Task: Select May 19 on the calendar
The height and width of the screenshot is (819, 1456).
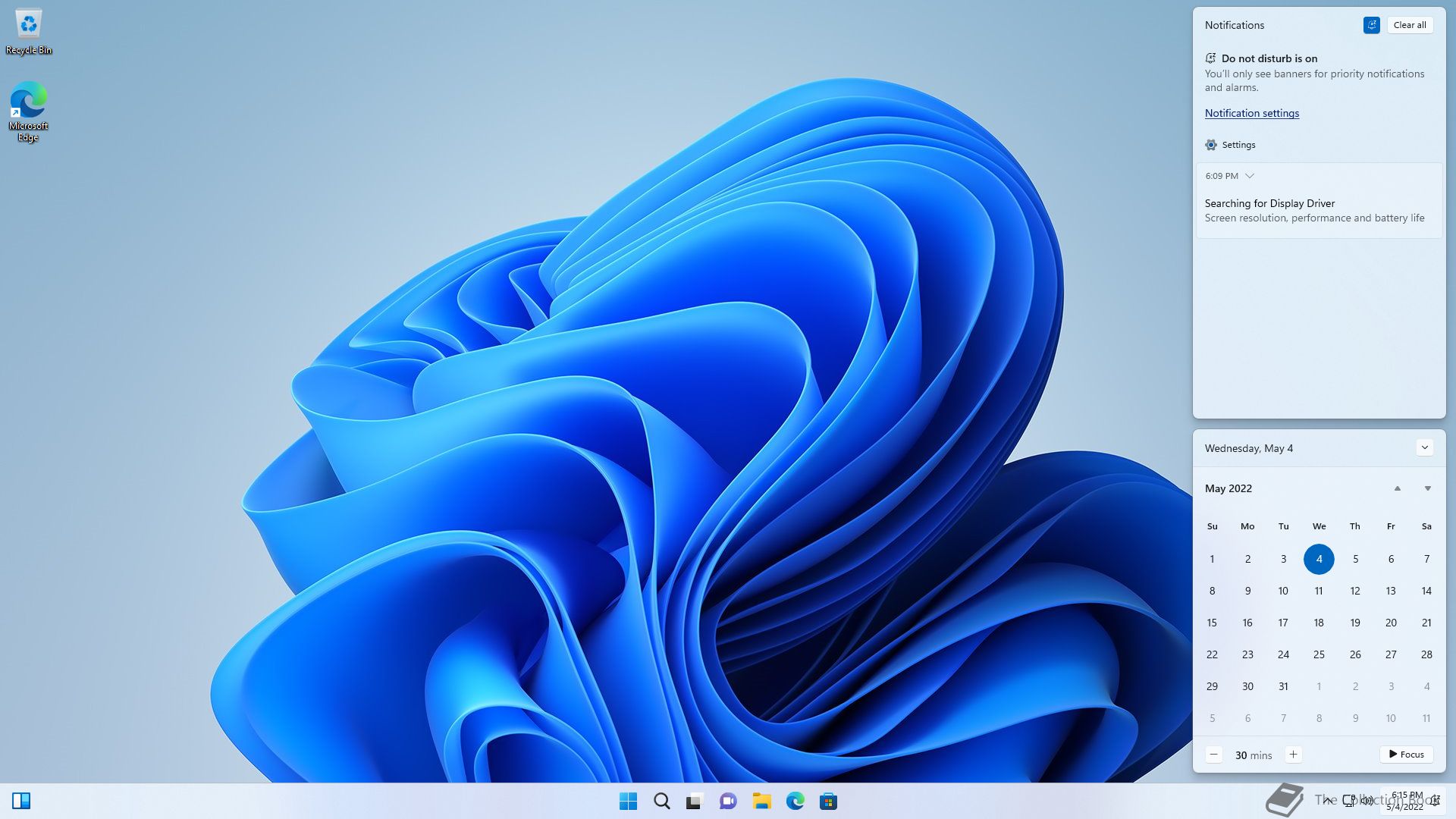Action: tap(1355, 623)
